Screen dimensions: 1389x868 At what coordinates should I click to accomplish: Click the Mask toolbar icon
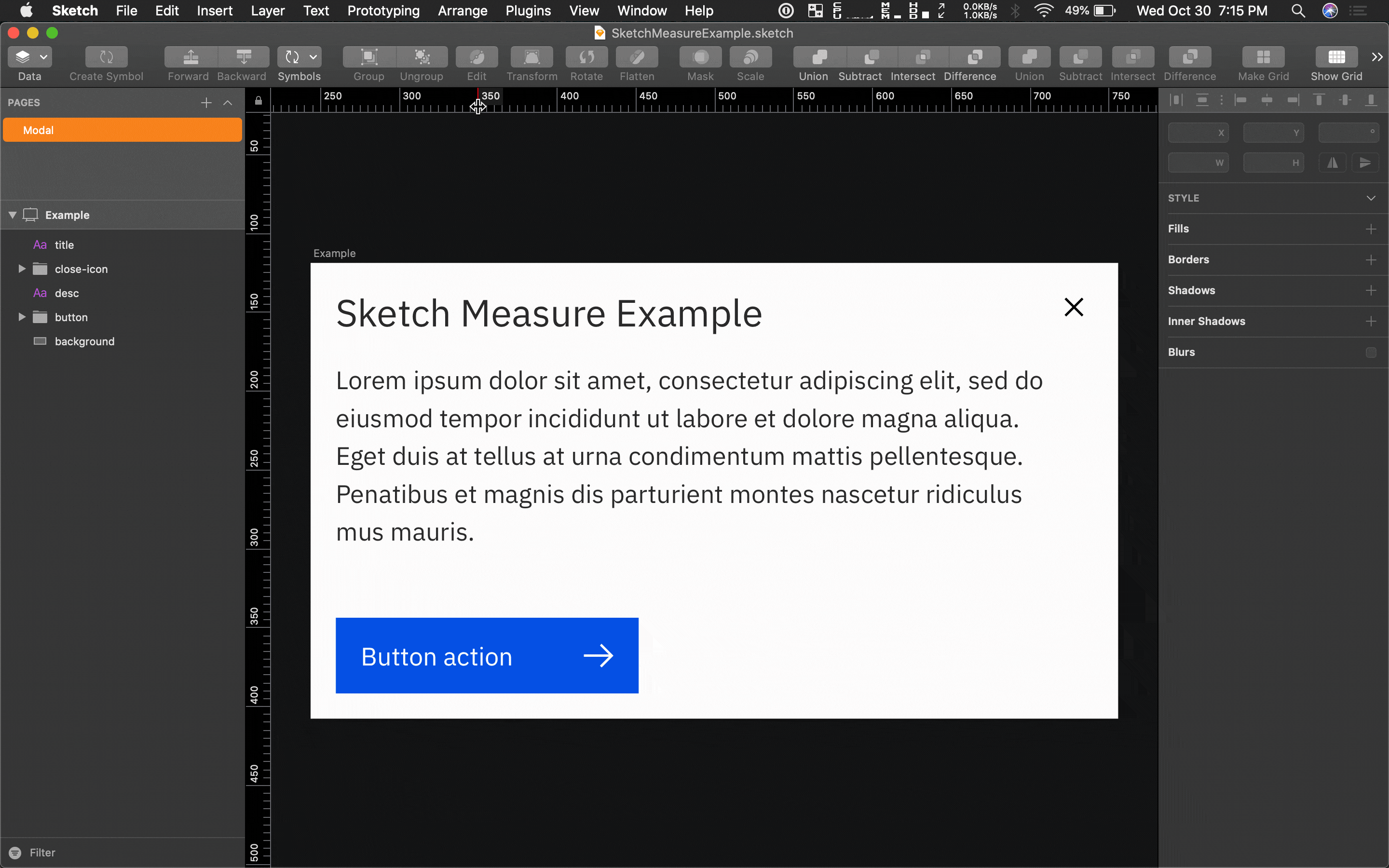point(701,57)
